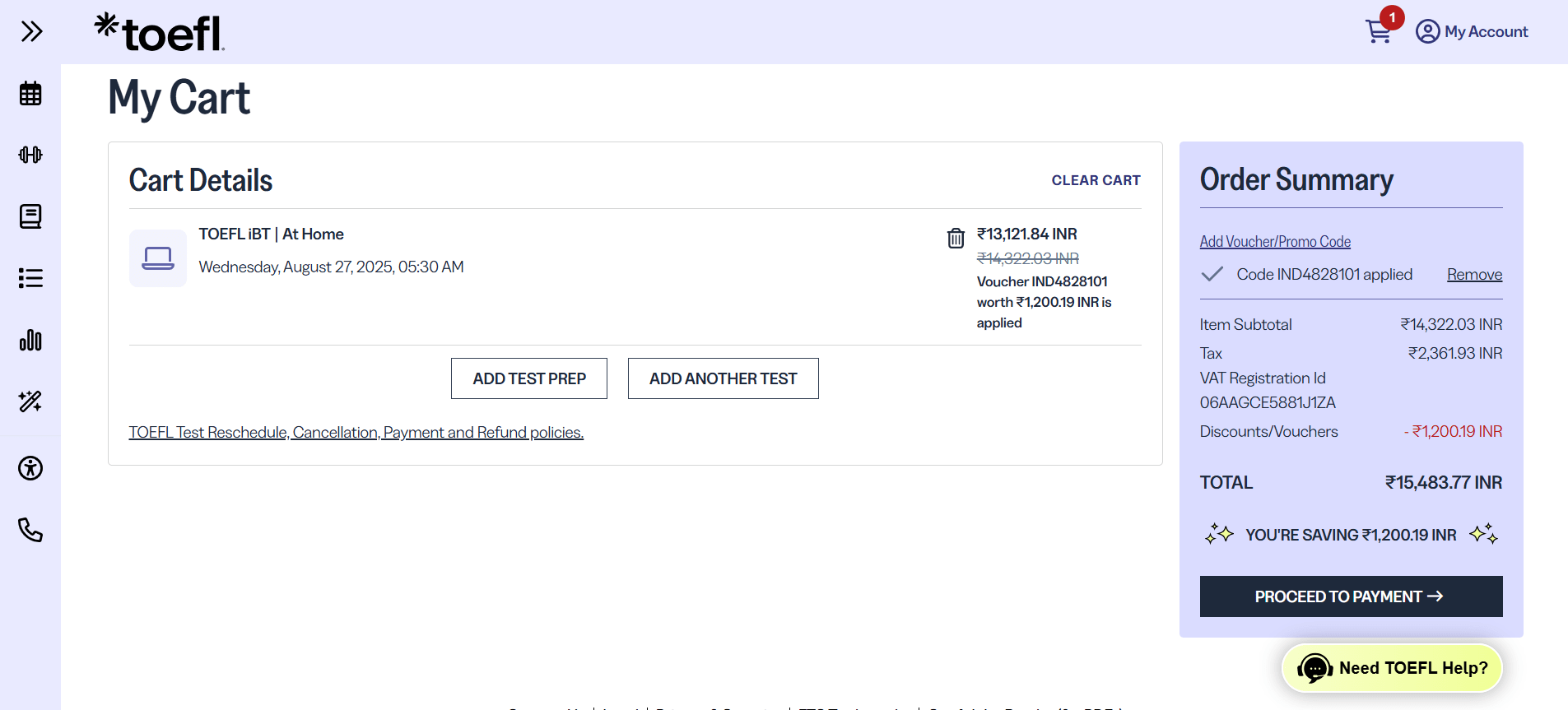Proceed to payment
1568x710 pixels.
pos(1351,596)
